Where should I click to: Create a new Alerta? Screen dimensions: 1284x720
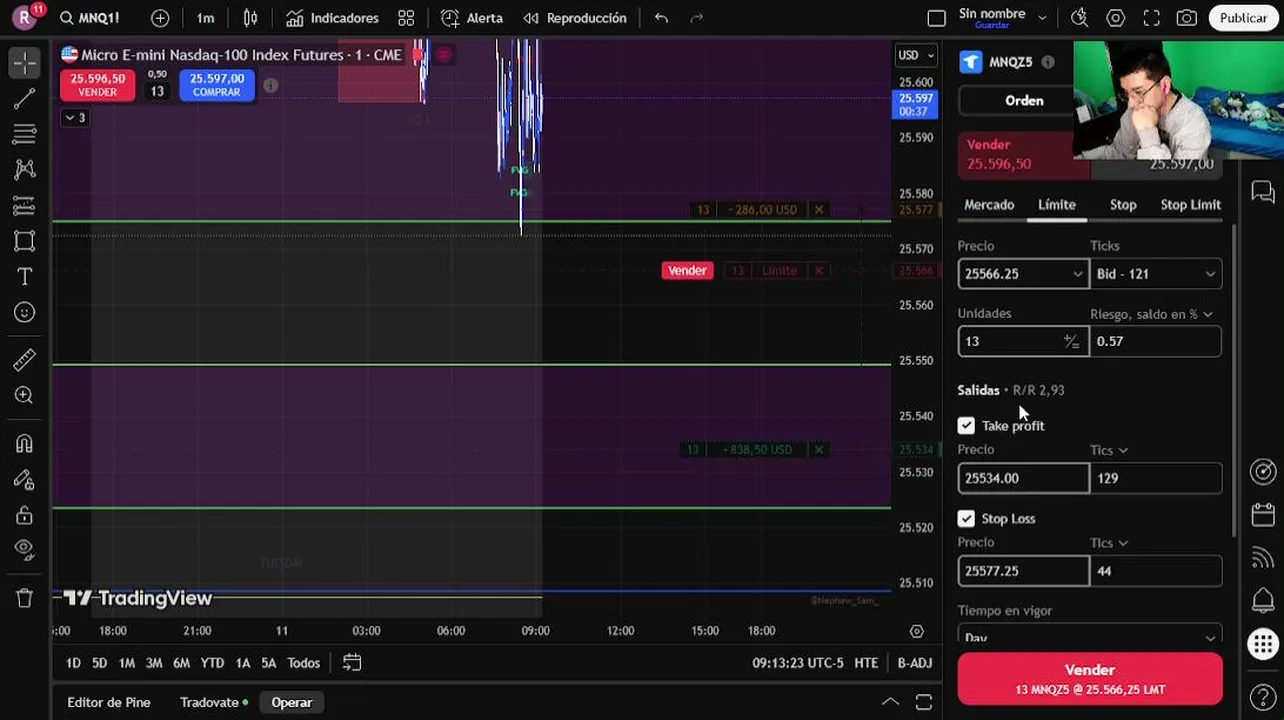[x=472, y=18]
